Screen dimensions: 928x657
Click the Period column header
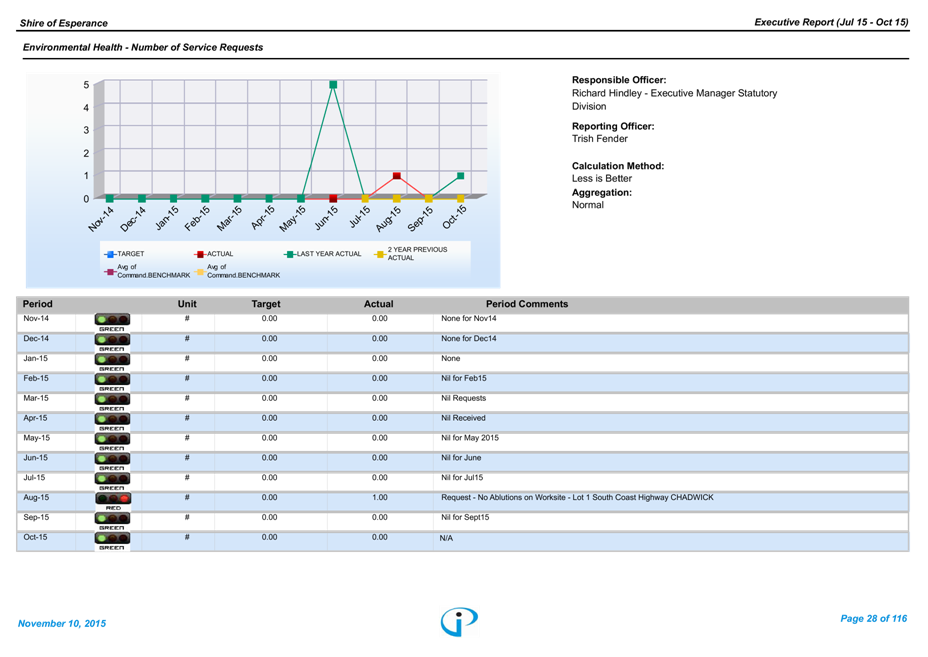[x=38, y=304]
